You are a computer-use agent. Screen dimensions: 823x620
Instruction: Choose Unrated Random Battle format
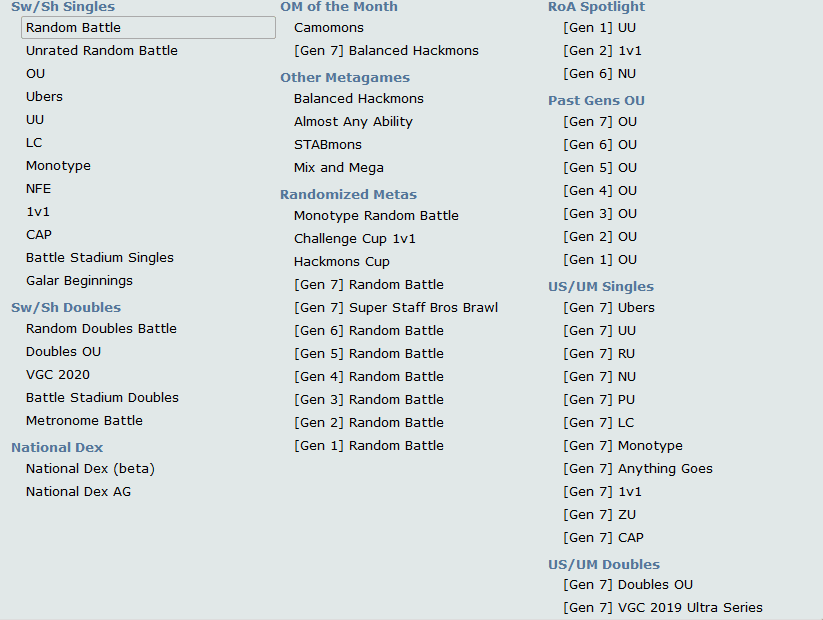(x=102, y=50)
